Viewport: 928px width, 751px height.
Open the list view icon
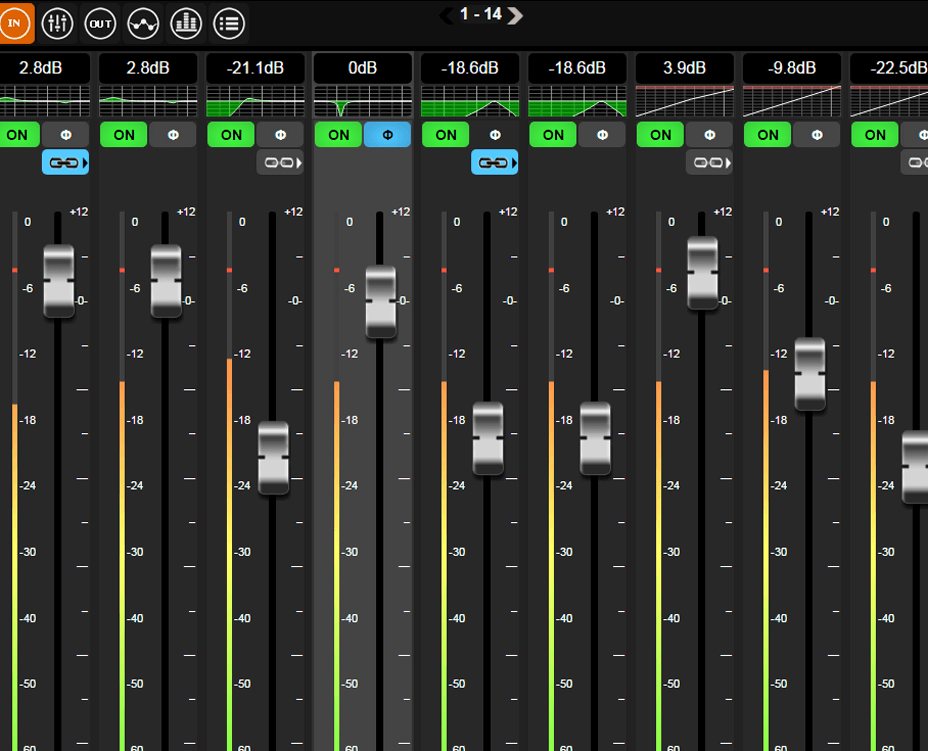[x=229, y=22]
